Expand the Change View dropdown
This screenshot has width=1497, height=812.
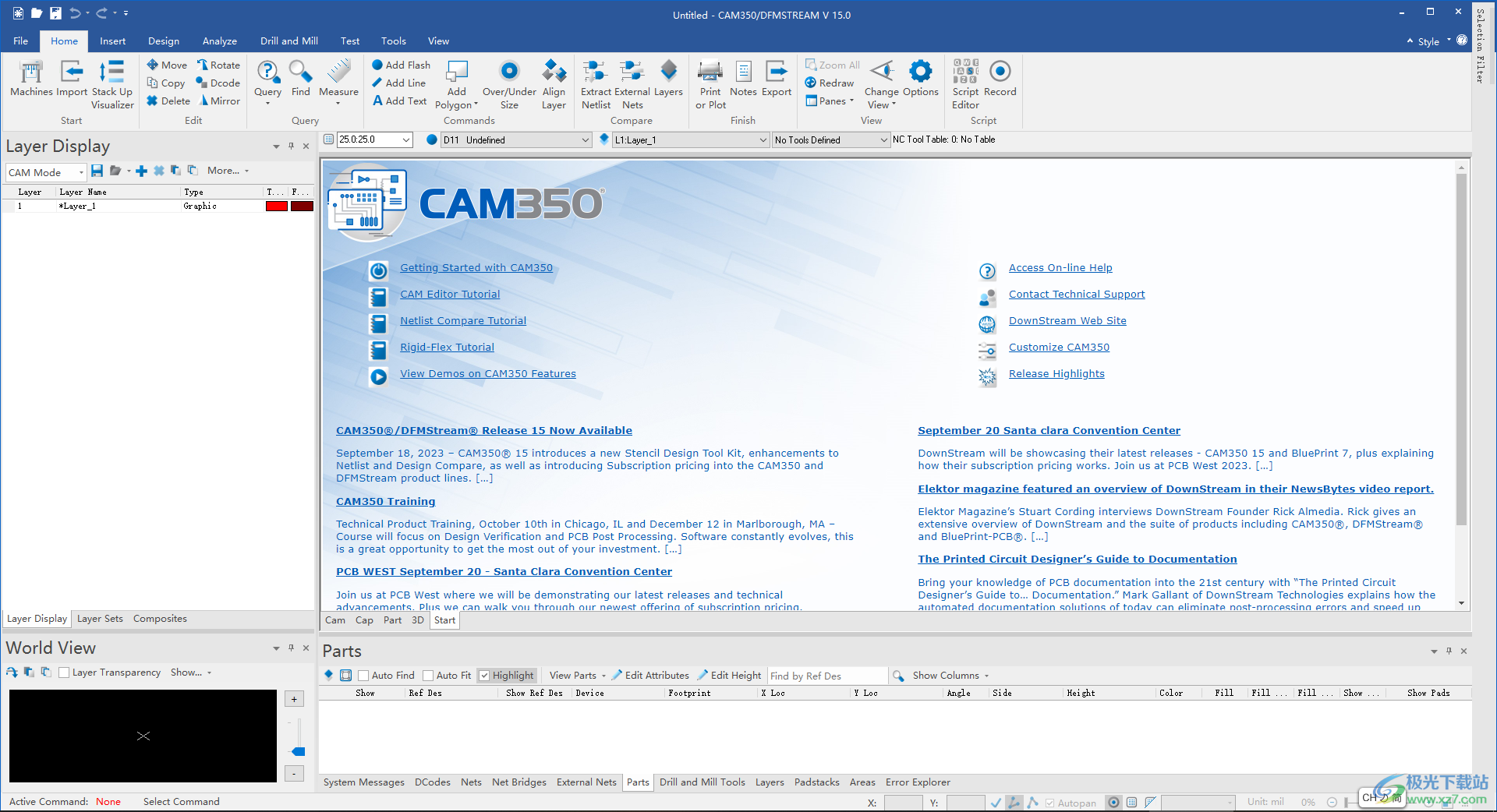[894, 104]
